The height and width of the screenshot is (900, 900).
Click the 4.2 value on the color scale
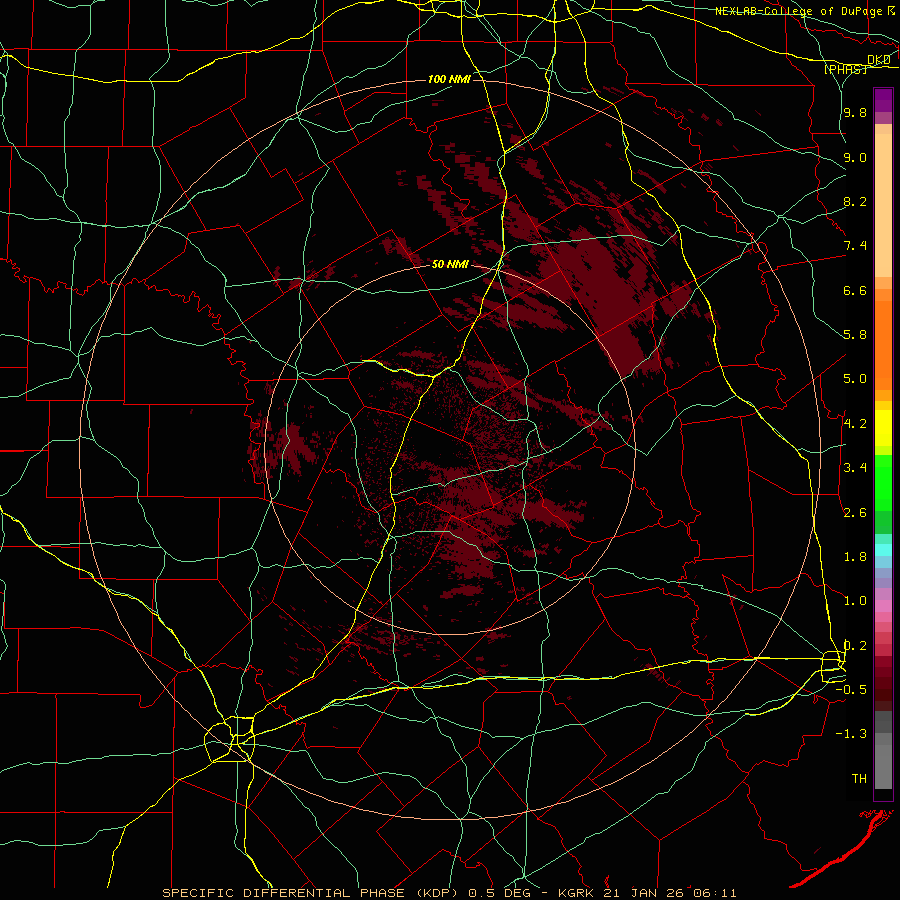(855, 424)
